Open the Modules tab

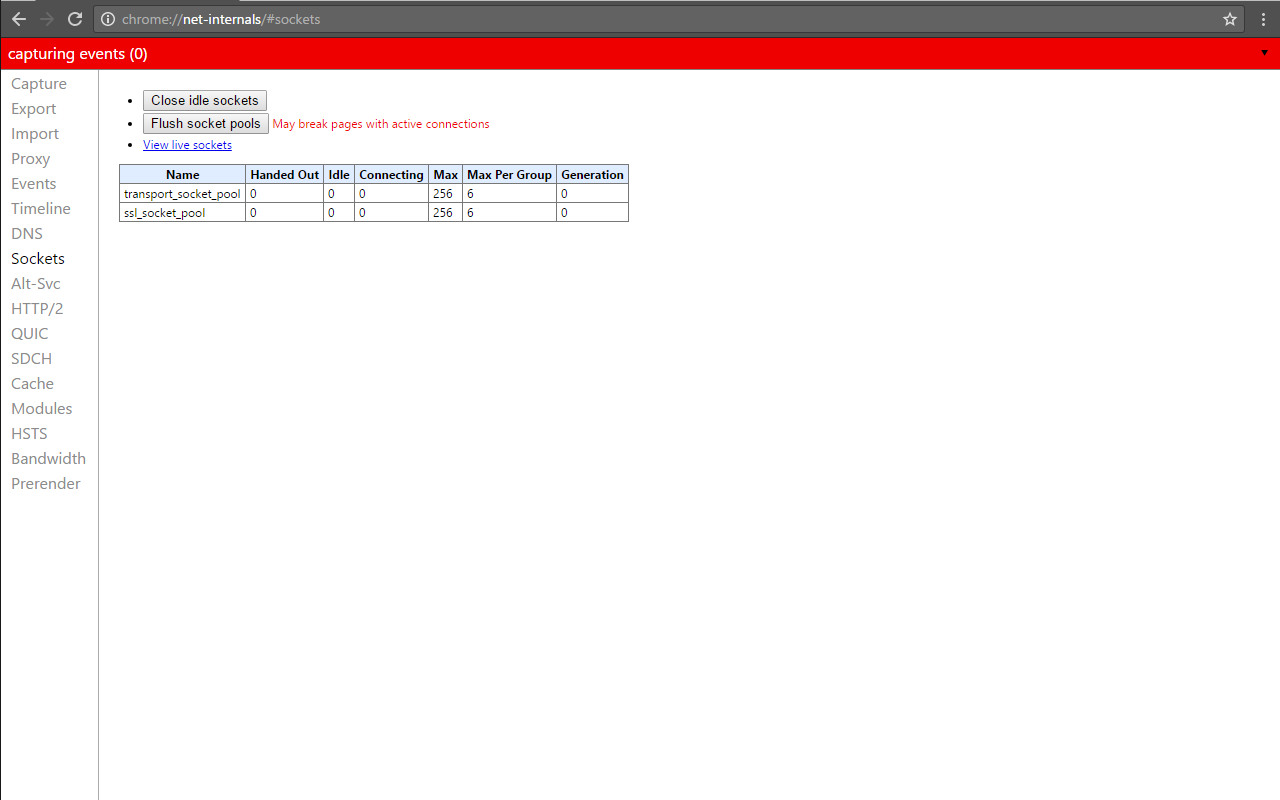(x=42, y=409)
